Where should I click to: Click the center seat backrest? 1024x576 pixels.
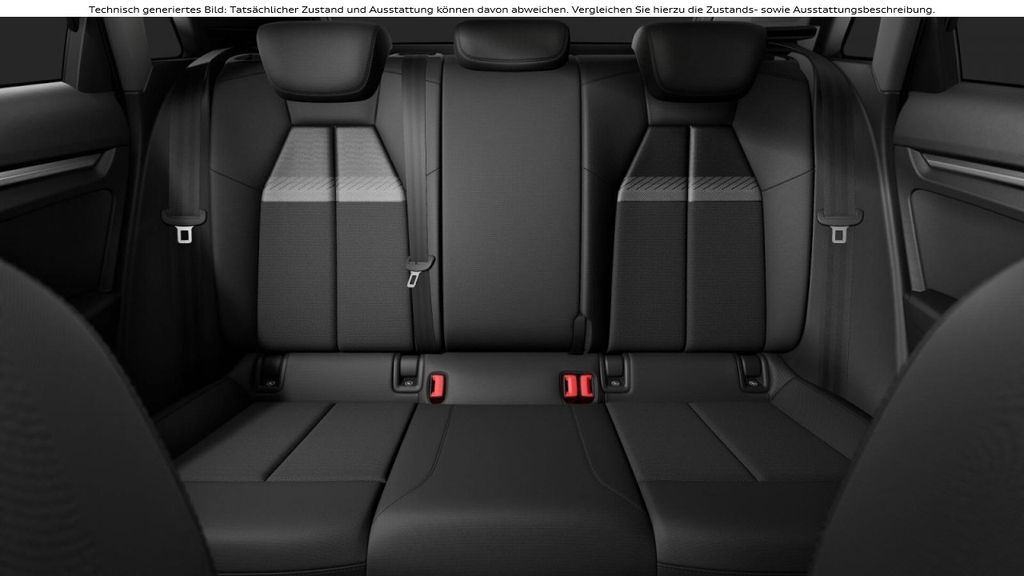coord(511,200)
